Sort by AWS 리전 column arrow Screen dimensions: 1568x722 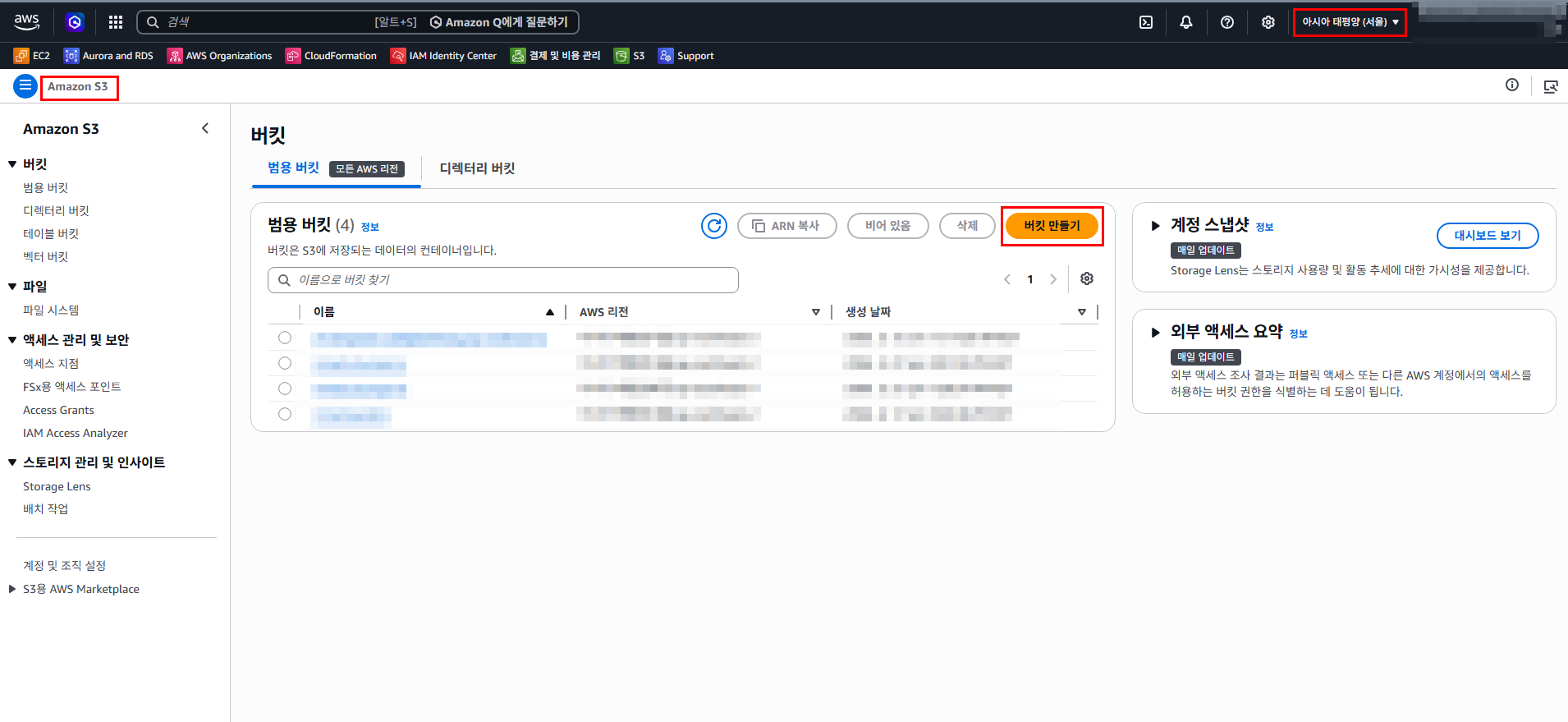pos(816,312)
